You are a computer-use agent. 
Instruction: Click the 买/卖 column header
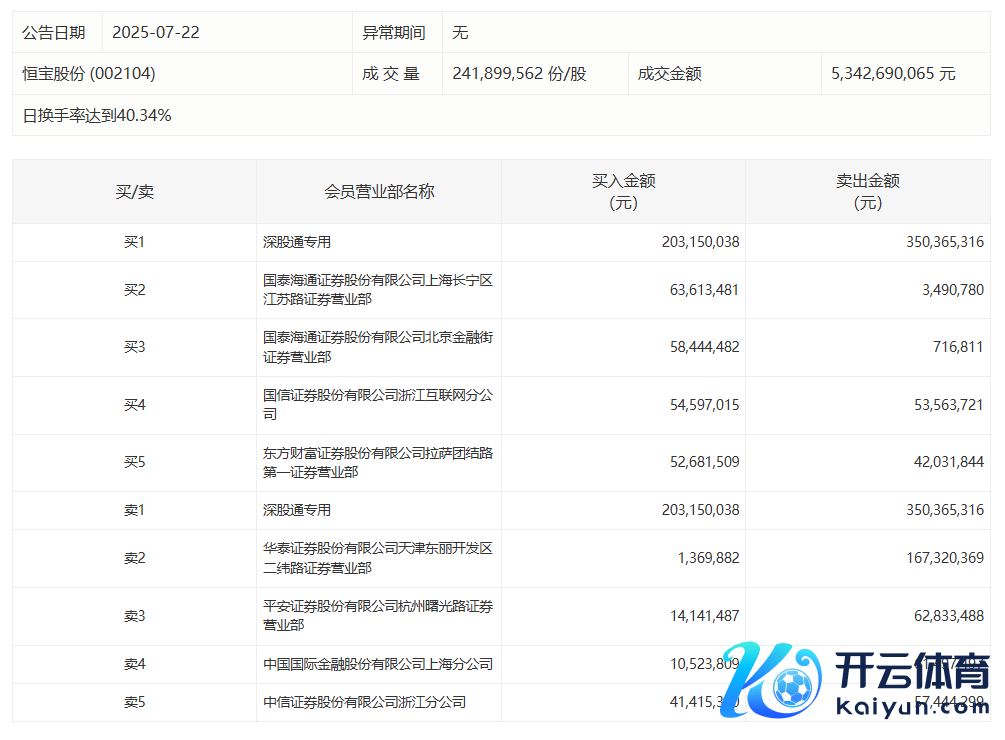(x=134, y=192)
